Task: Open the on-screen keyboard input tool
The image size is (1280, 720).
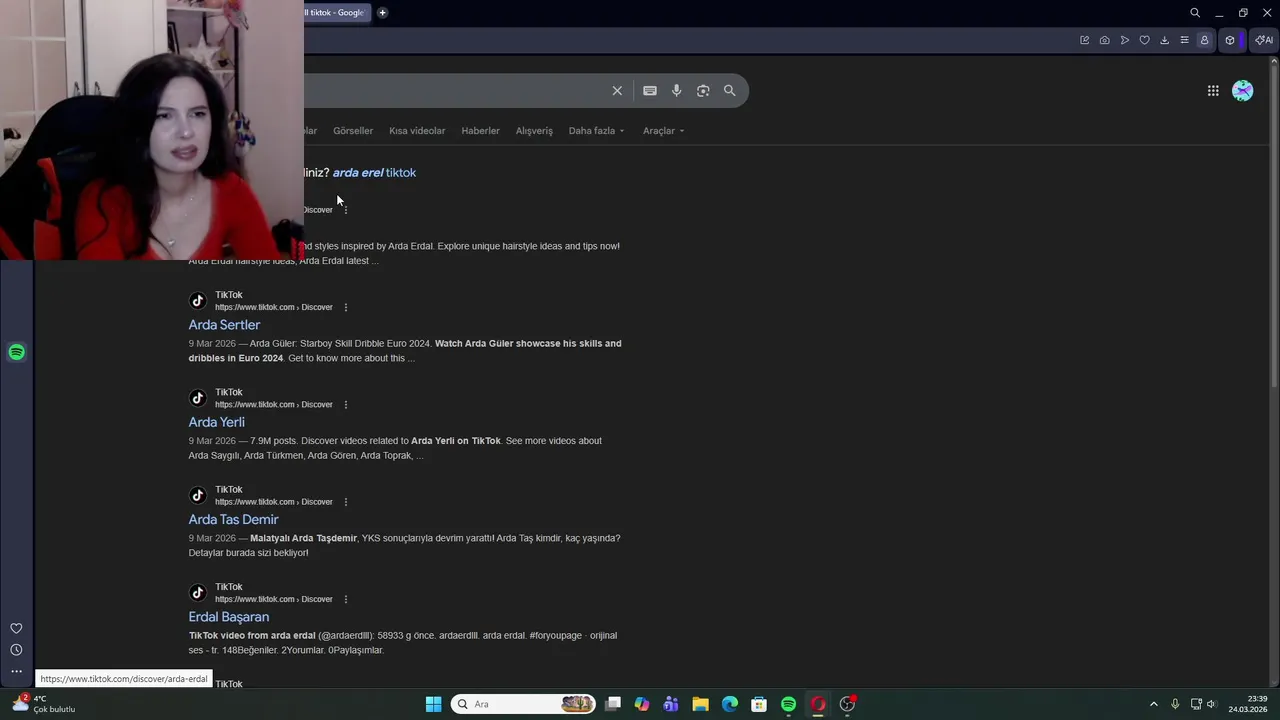Action: tap(650, 91)
